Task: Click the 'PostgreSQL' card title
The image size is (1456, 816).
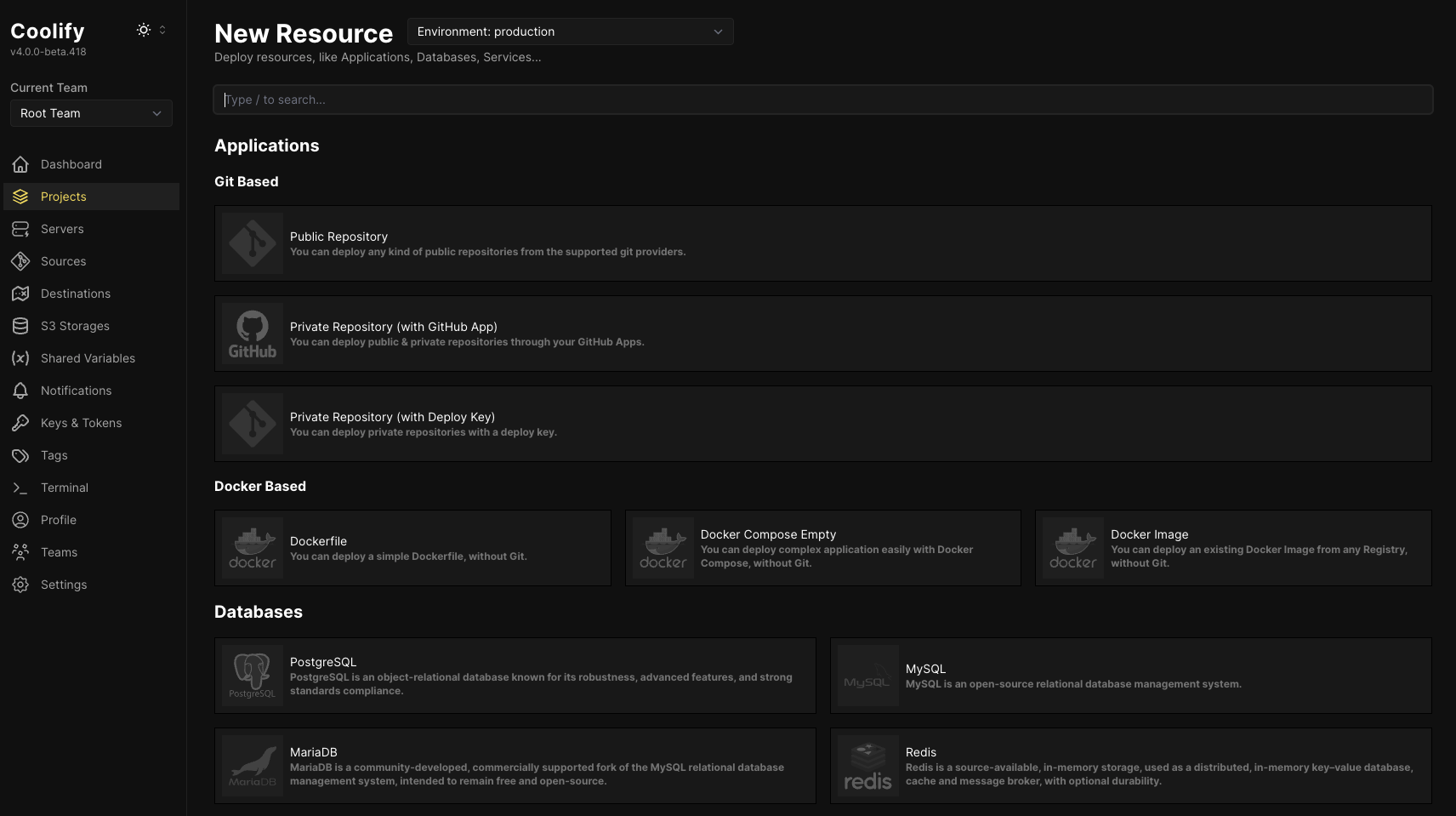Action: click(x=323, y=662)
